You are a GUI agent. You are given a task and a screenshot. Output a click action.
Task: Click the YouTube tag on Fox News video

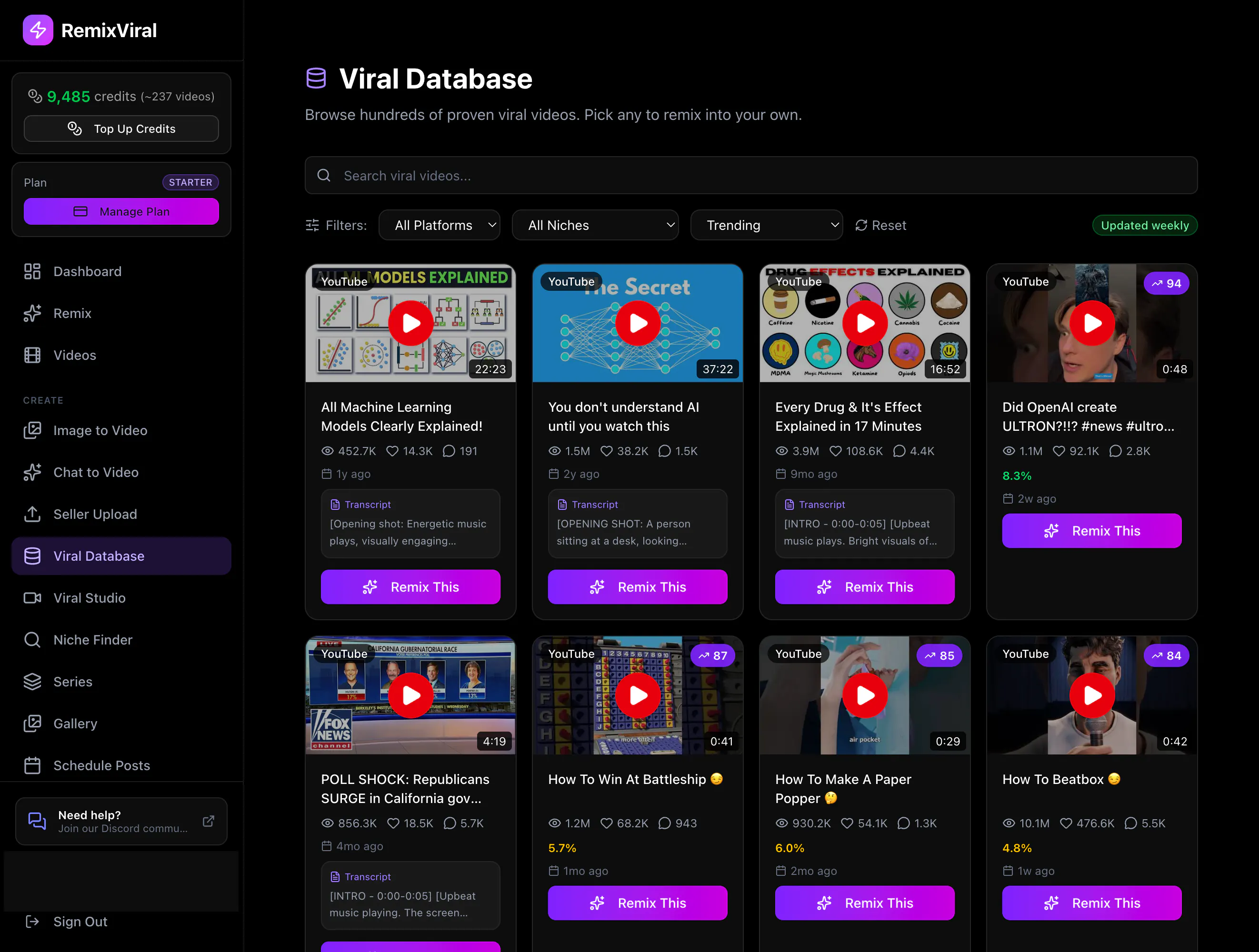(344, 654)
